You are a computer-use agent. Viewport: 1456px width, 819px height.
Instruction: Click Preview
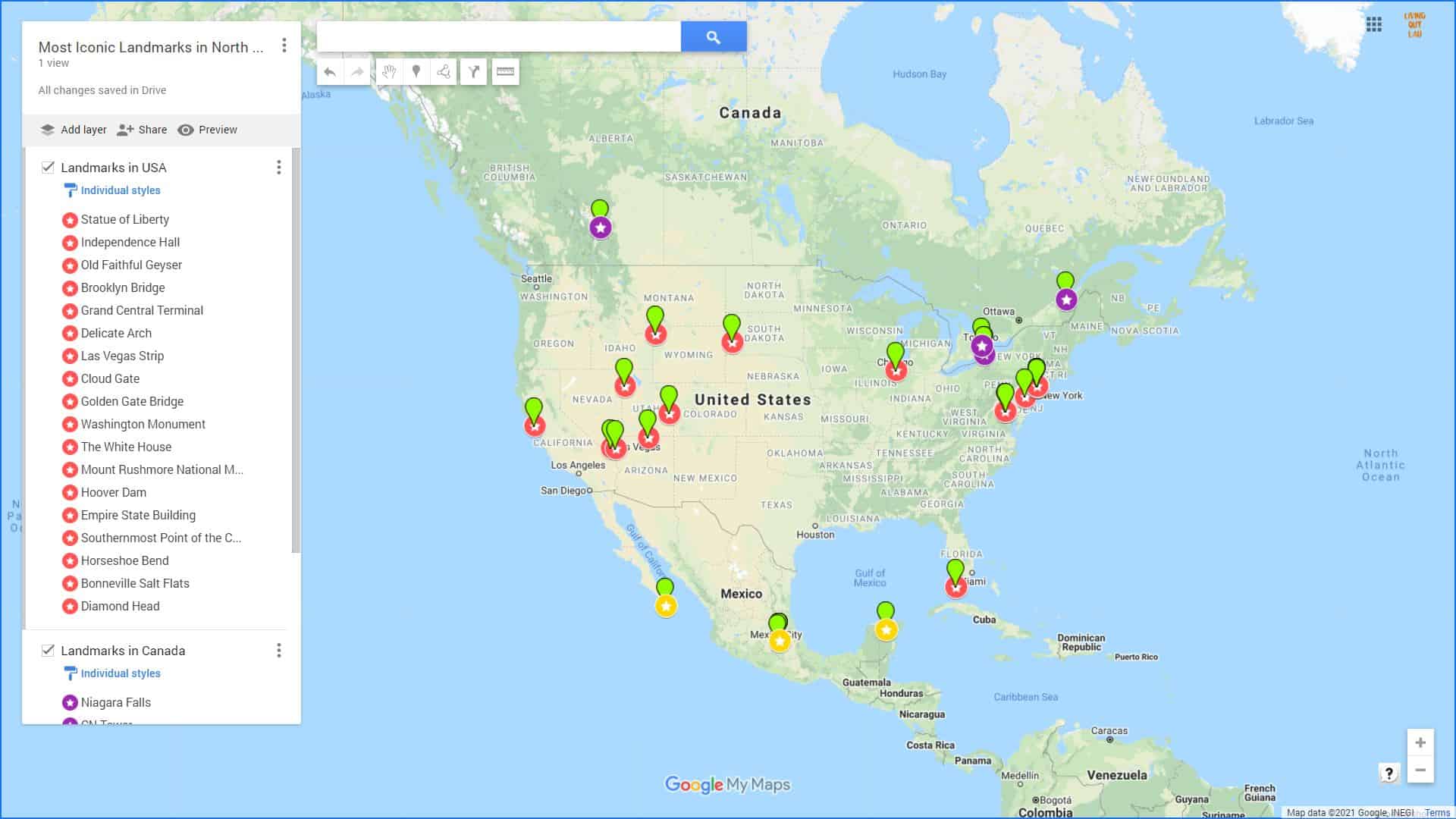point(218,130)
